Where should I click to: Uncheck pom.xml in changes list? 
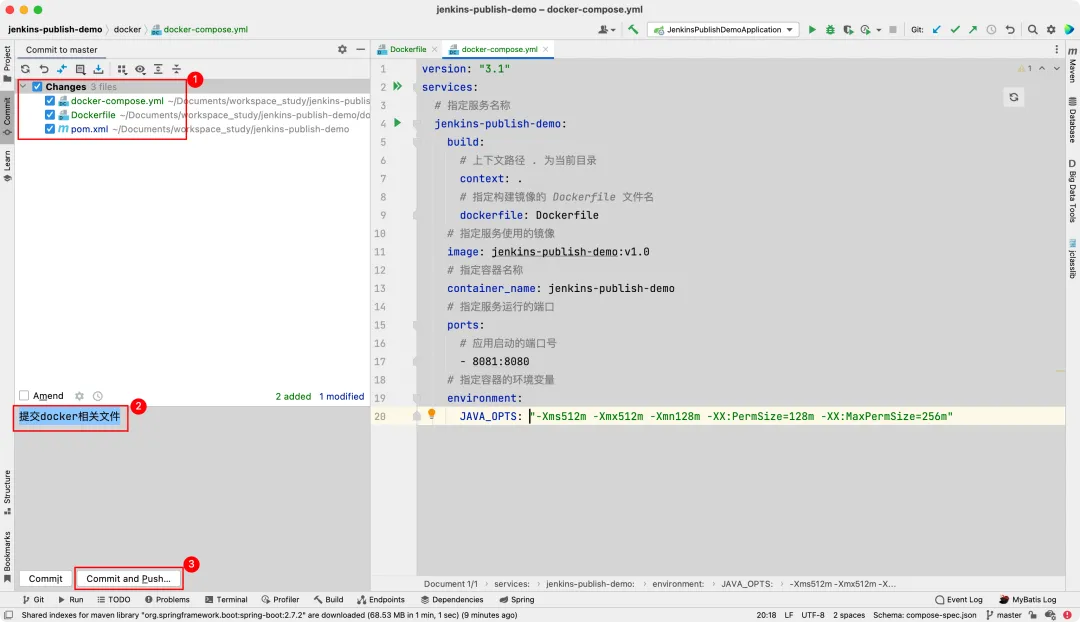[x=50, y=129]
